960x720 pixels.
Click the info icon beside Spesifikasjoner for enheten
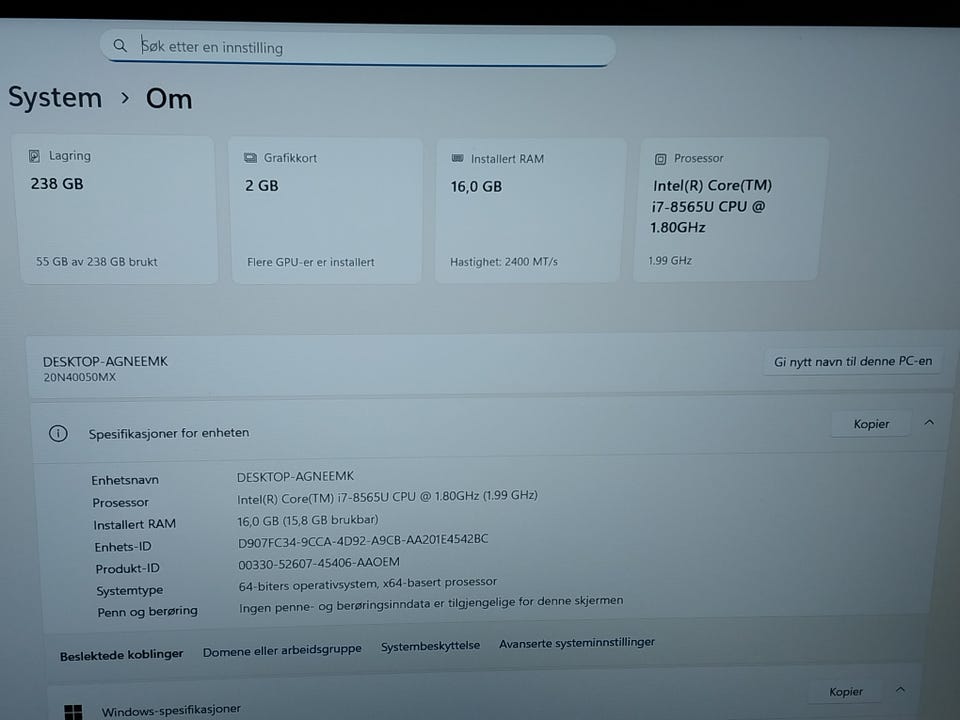(58, 433)
